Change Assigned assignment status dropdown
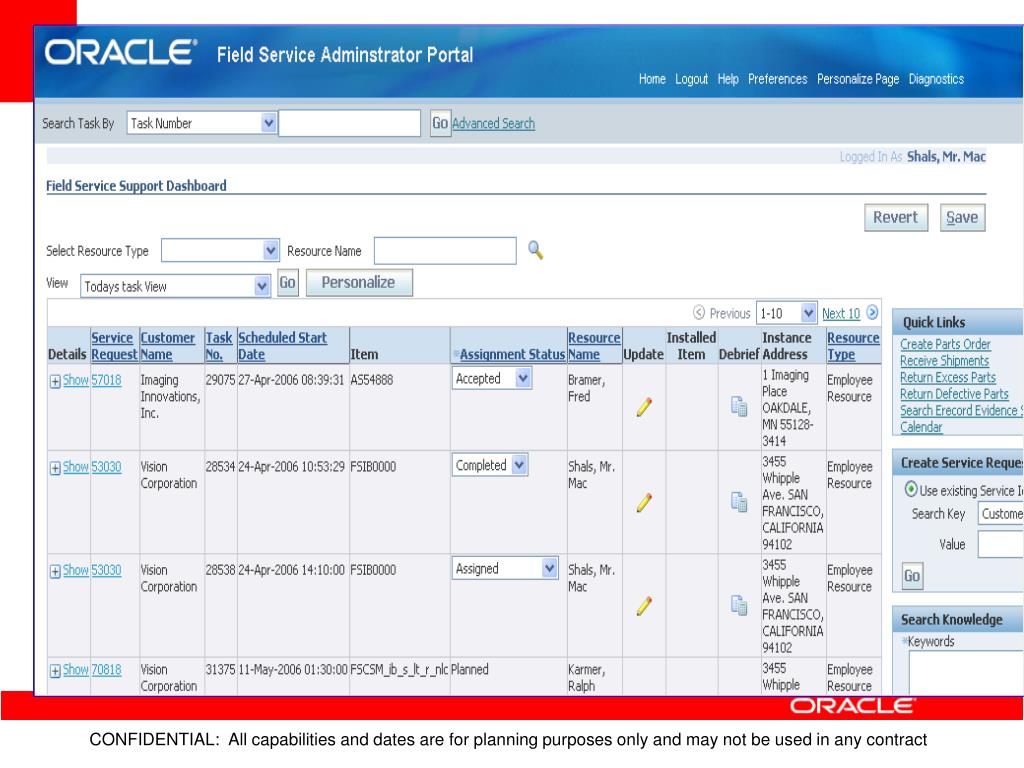1024x768 pixels. tap(505, 568)
